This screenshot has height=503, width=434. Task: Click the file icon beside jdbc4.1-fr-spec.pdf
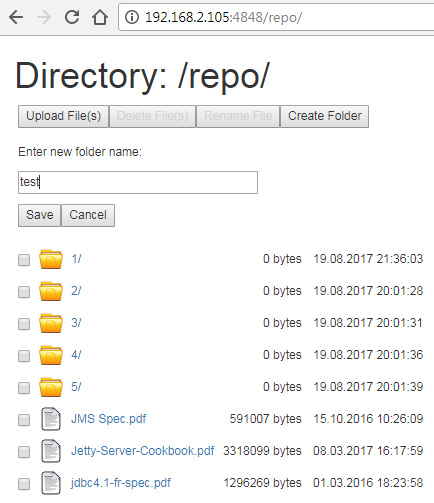pos(51,483)
